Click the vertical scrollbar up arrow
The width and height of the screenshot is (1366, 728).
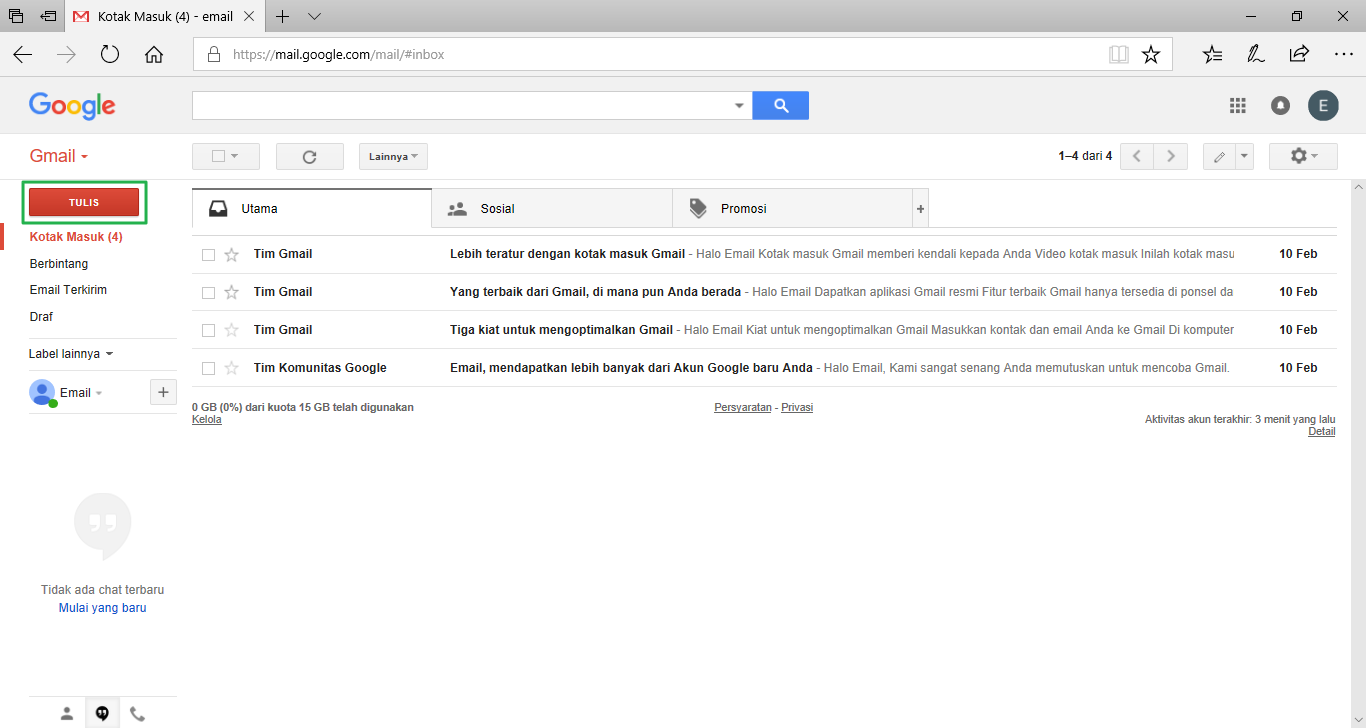coord(1357,187)
